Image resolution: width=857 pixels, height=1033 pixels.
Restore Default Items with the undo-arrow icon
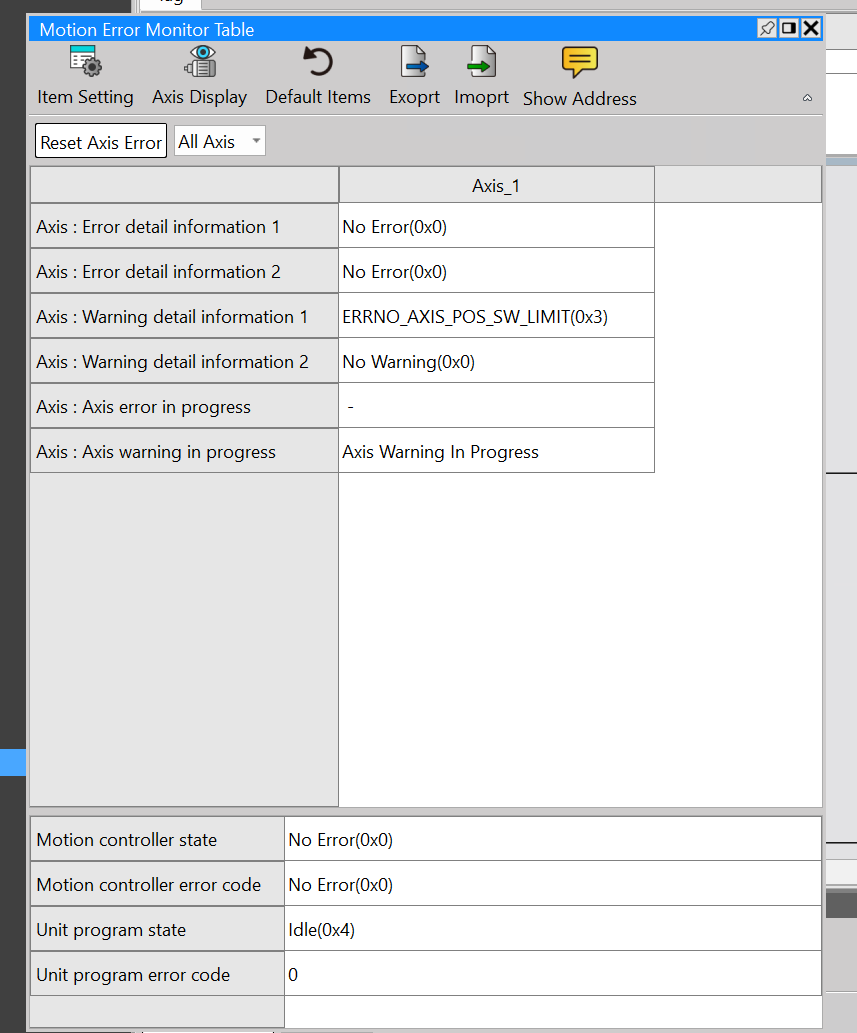click(317, 64)
